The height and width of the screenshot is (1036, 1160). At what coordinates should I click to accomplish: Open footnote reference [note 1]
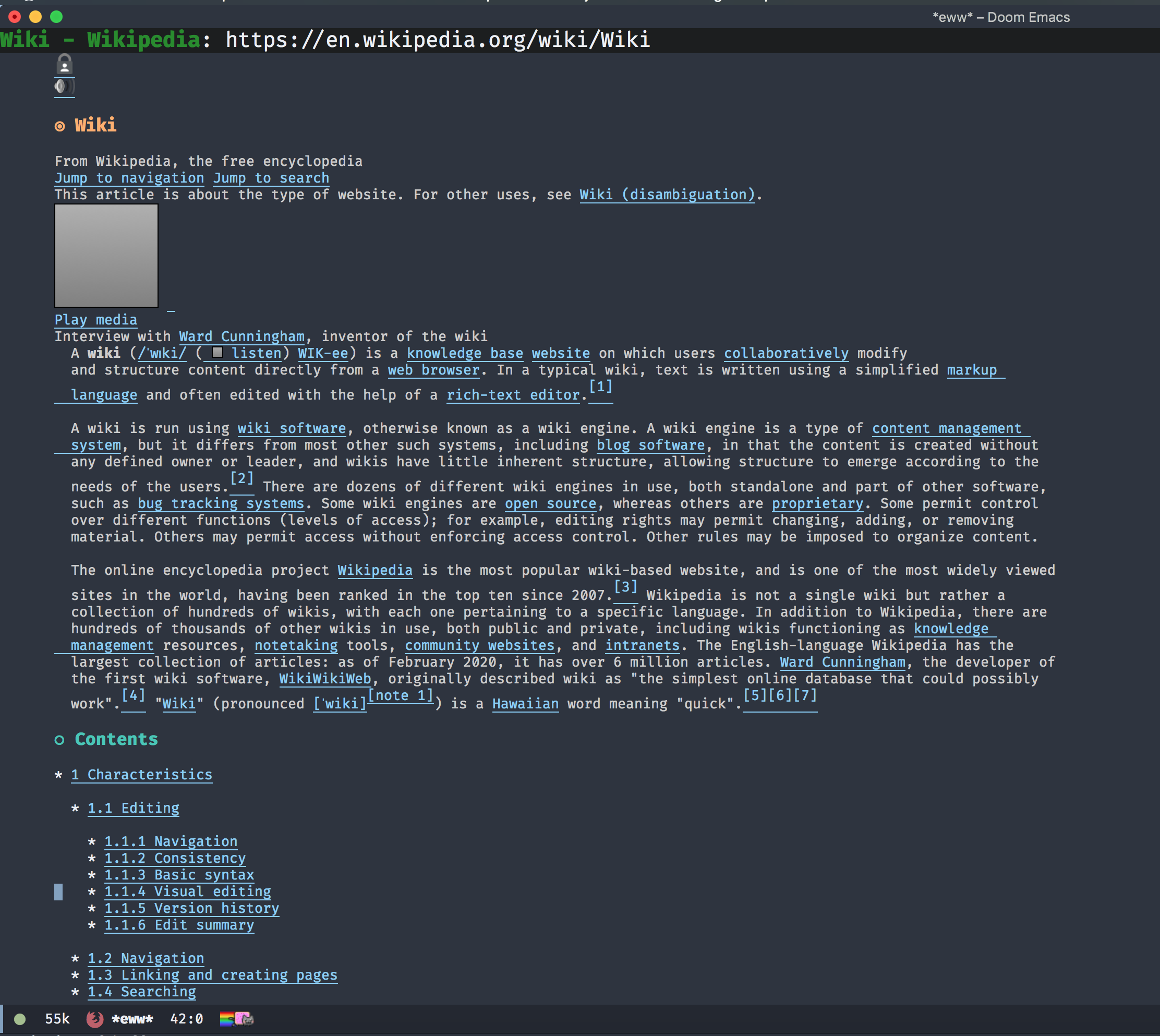(x=400, y=695)
